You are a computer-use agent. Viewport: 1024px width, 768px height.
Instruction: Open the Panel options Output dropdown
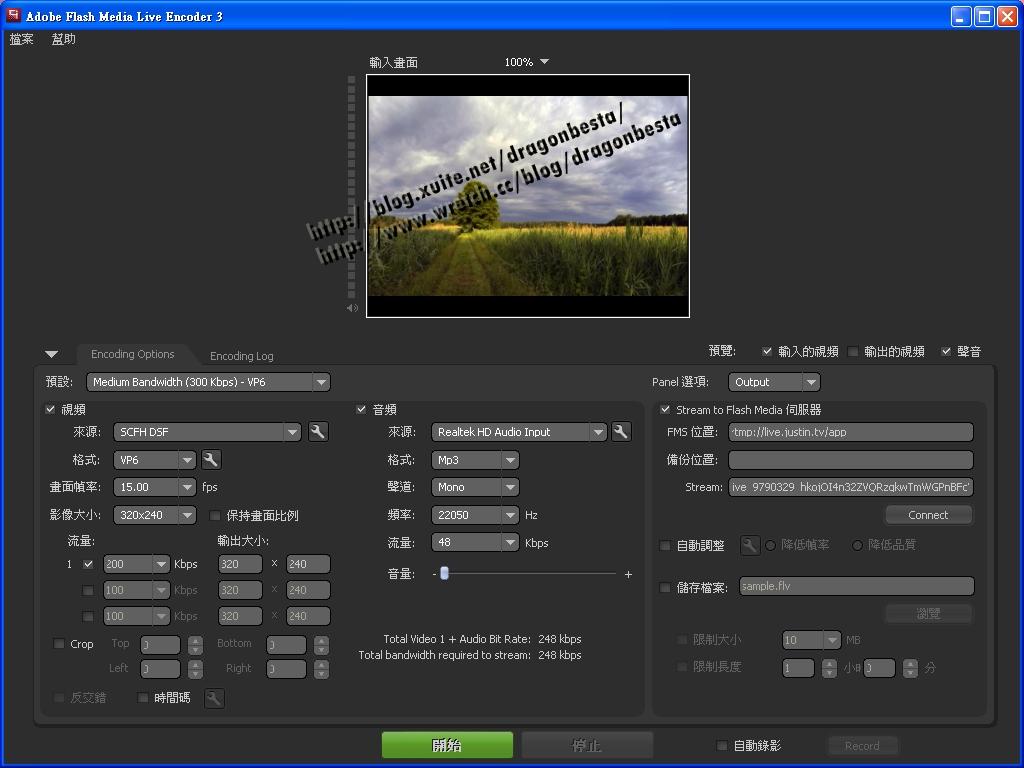point(774,382)
